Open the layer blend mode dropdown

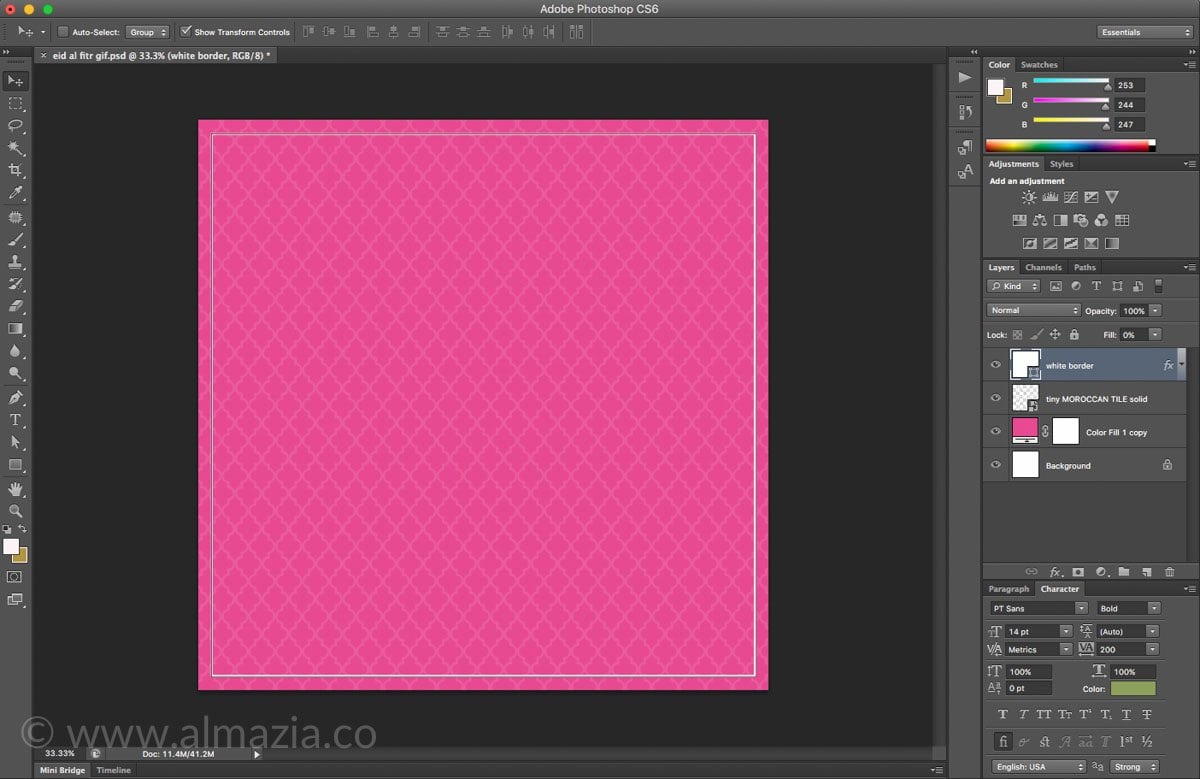pyautogui.click(x=1033, y=311)
